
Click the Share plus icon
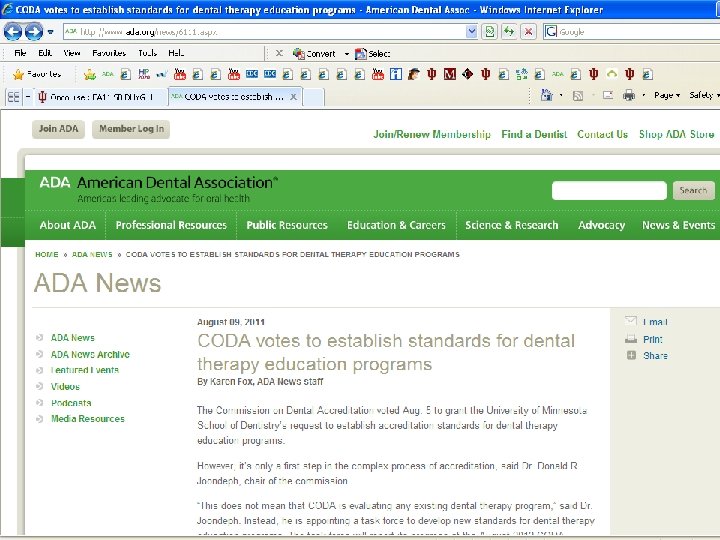[631, 355]
